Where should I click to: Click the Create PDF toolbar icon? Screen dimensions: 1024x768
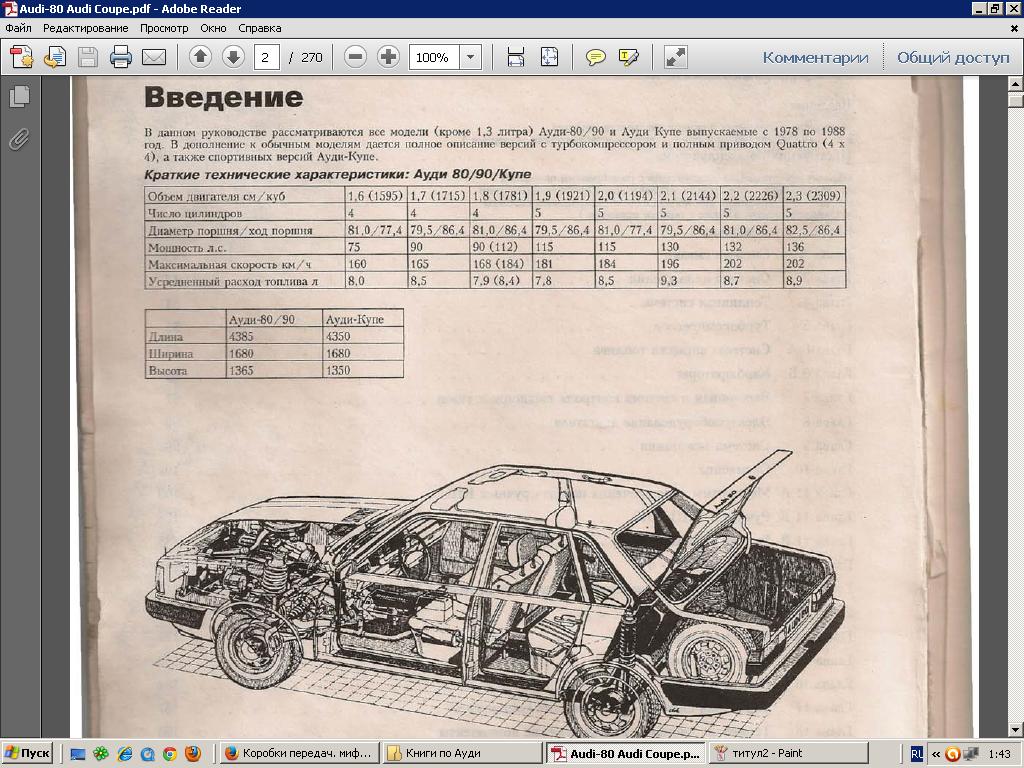[x=22, y=57]
